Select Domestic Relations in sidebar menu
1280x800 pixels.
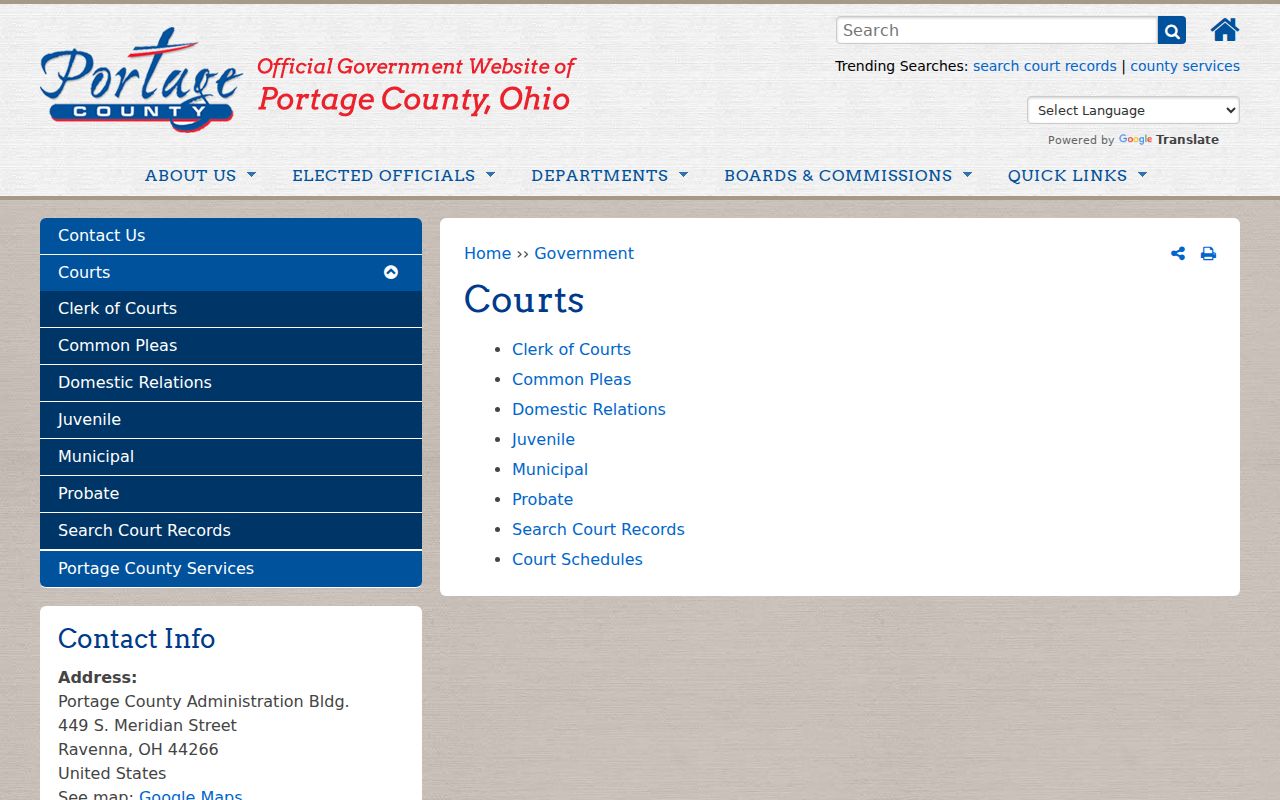click(231, 383)
